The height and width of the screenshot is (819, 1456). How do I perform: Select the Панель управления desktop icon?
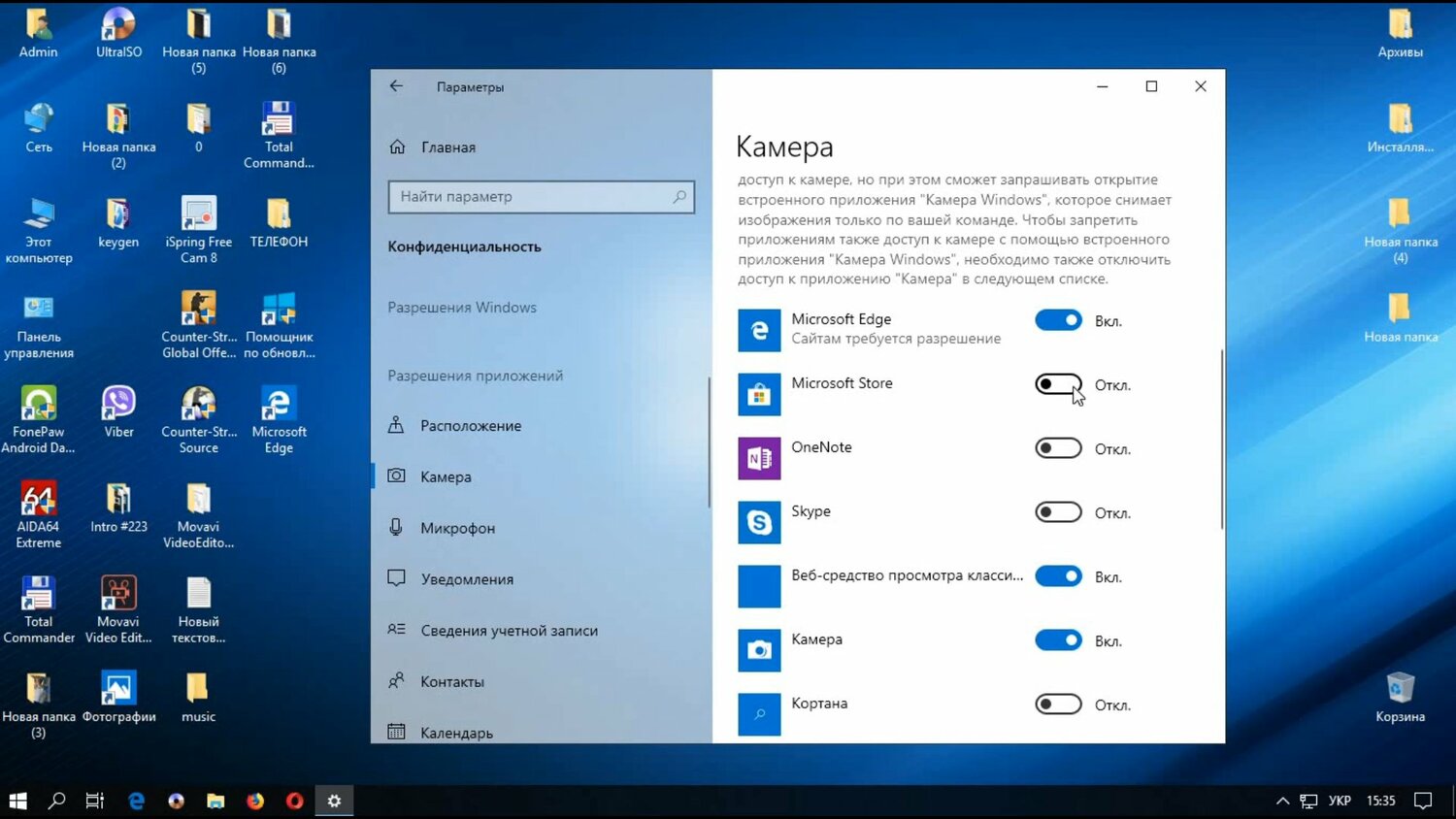[x=39, y=325]
